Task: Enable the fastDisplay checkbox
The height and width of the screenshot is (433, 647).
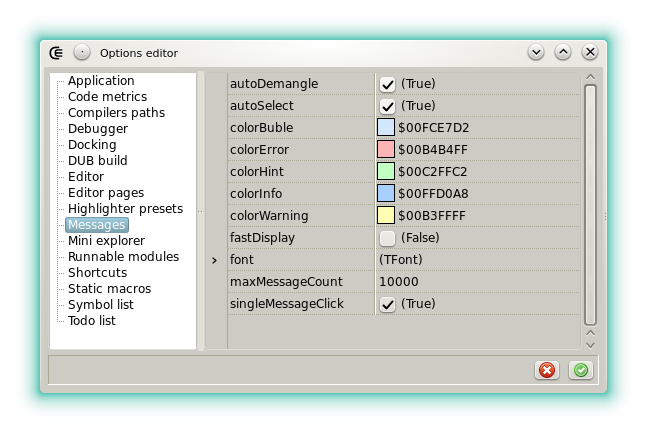Action: pos(387,238)
